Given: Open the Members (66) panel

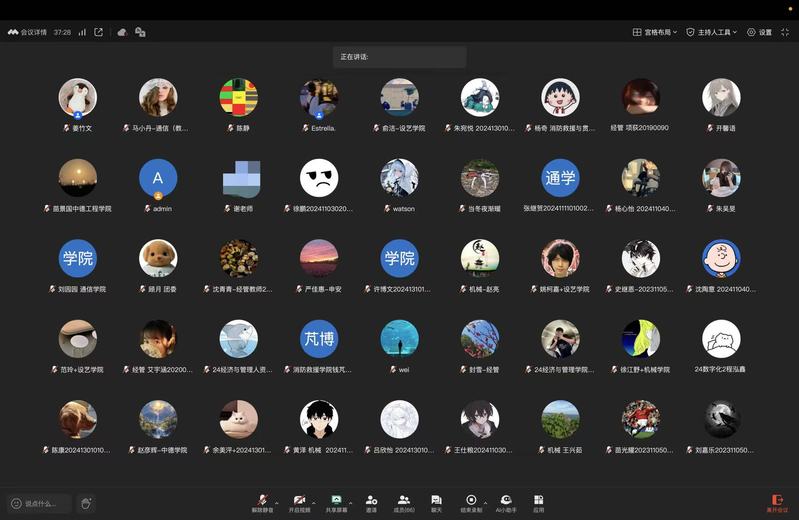Looking at the screenshot, I should click(x=404, y=501).
